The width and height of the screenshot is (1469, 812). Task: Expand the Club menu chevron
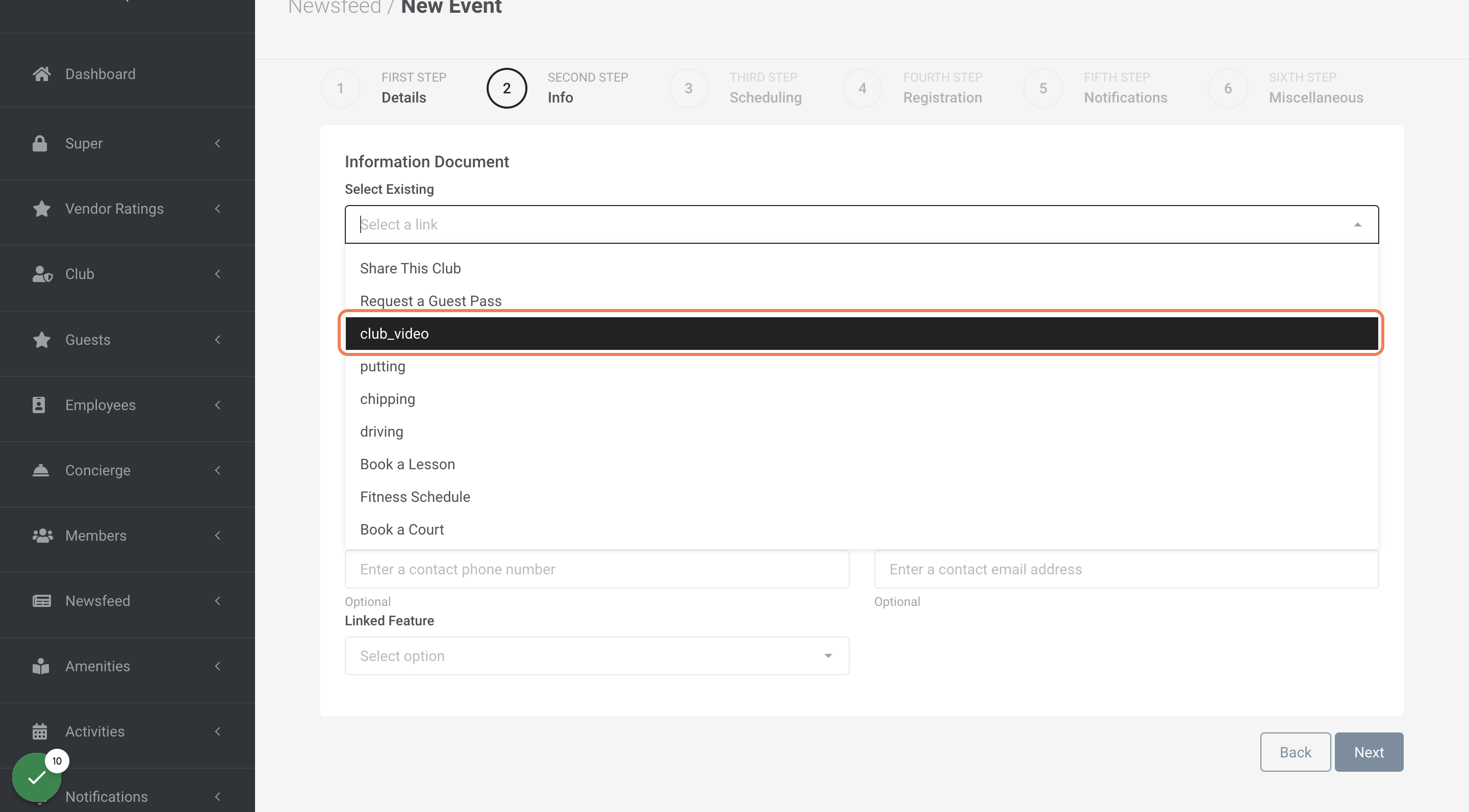(x=217, y=274)
